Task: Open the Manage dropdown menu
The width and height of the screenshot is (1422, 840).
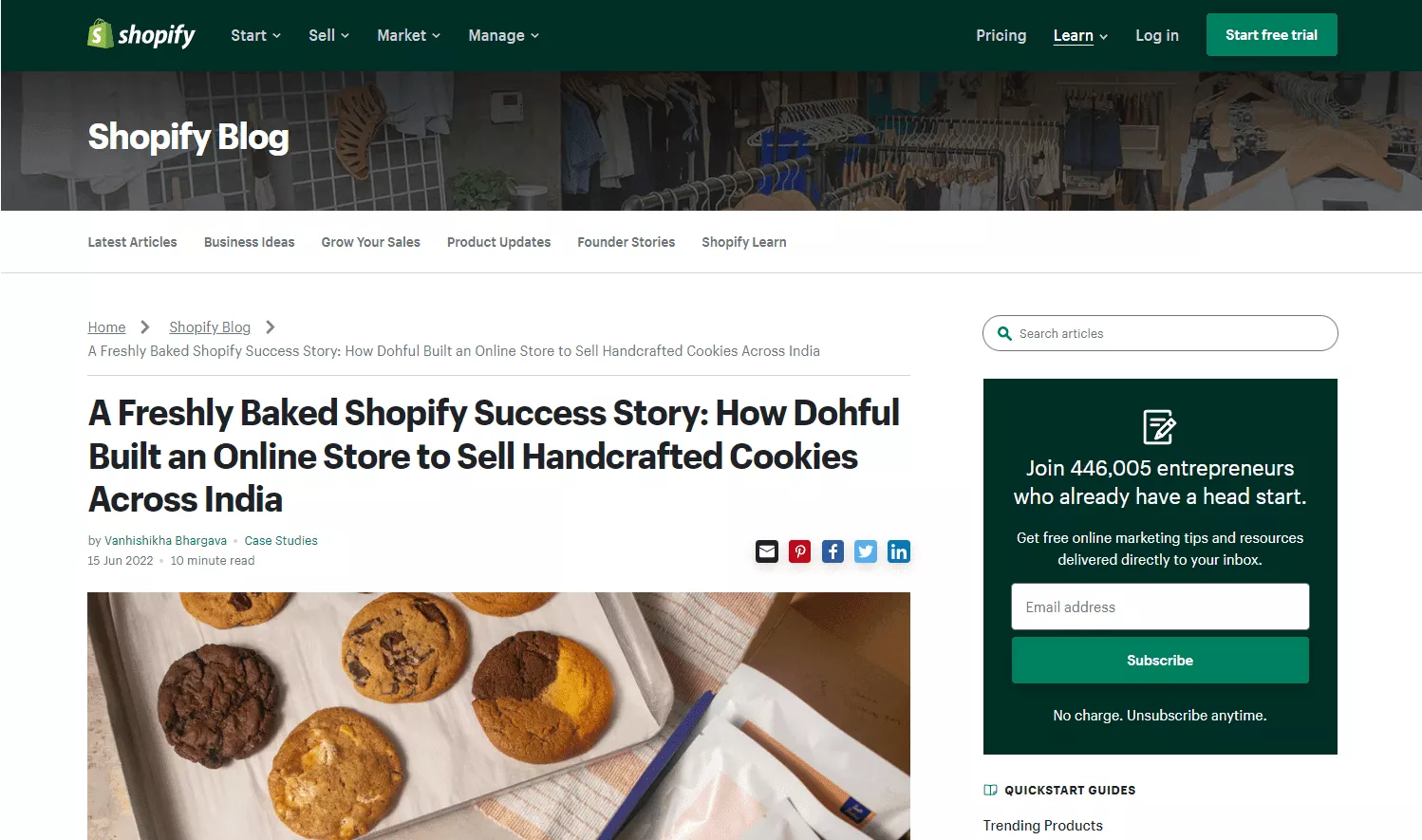Action: tap(503, 35)
